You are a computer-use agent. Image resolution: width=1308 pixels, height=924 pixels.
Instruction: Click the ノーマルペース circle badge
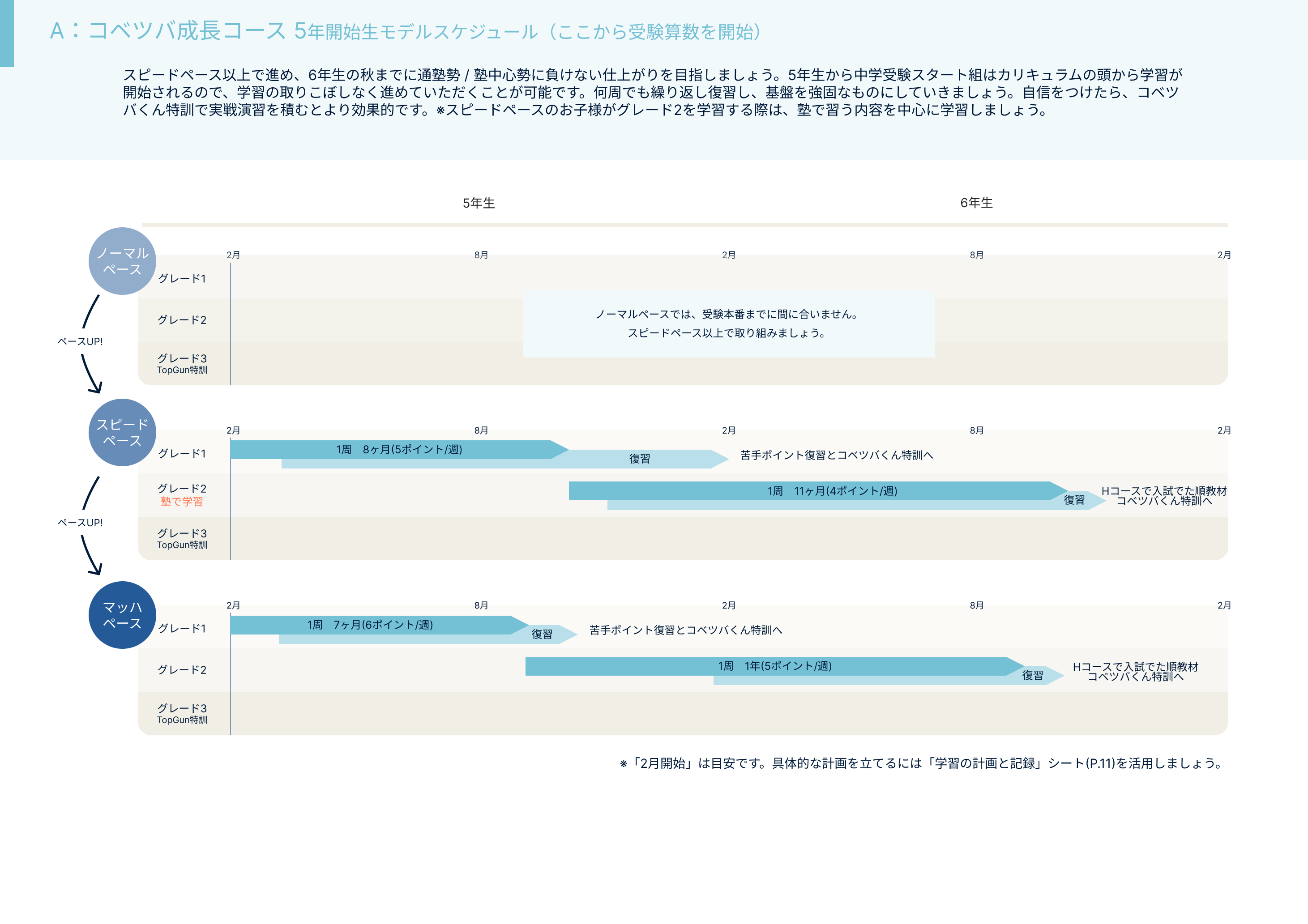[x=122, y=261]
